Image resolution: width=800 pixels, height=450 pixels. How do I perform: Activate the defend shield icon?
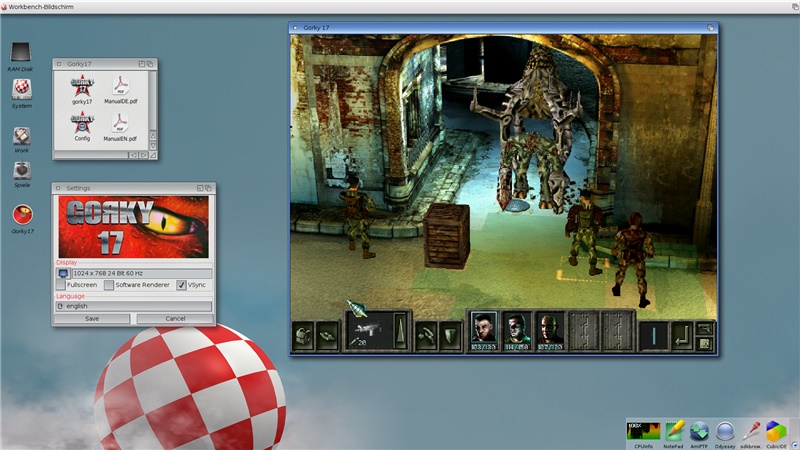(x=450, y=337)
